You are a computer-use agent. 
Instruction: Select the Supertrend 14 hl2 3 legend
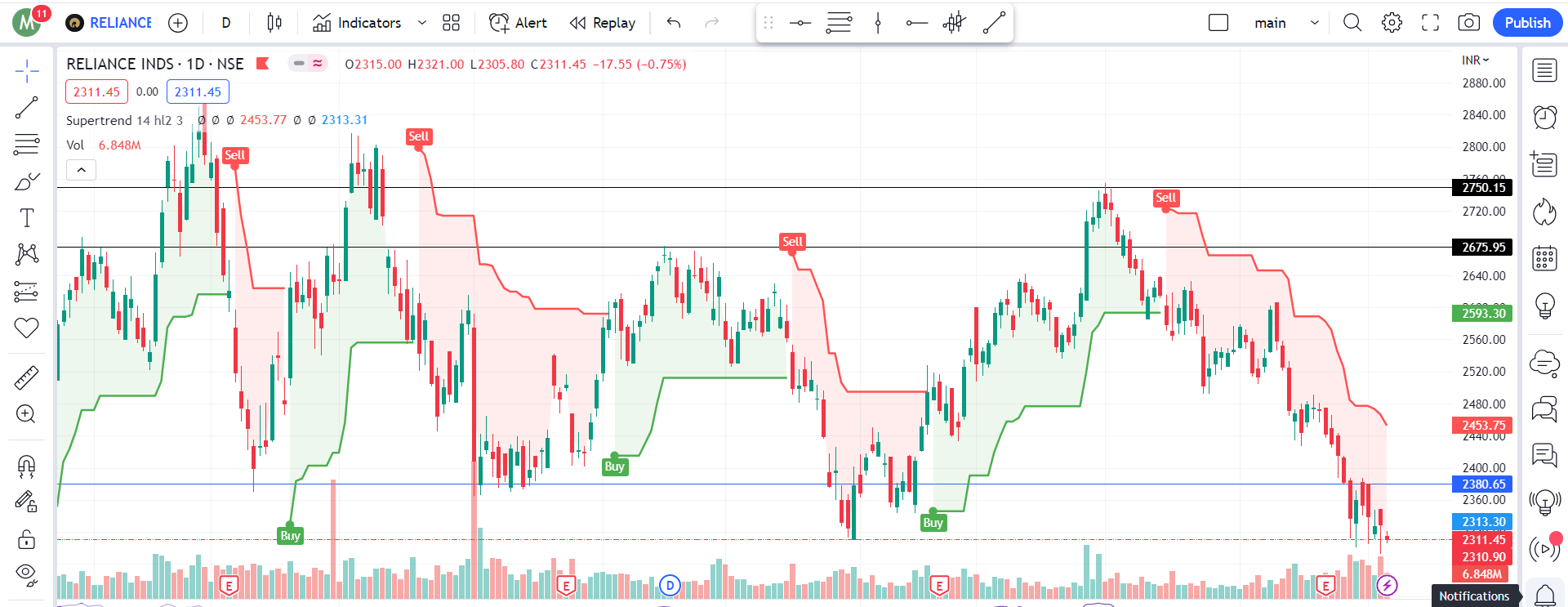[x=124, y=120]
